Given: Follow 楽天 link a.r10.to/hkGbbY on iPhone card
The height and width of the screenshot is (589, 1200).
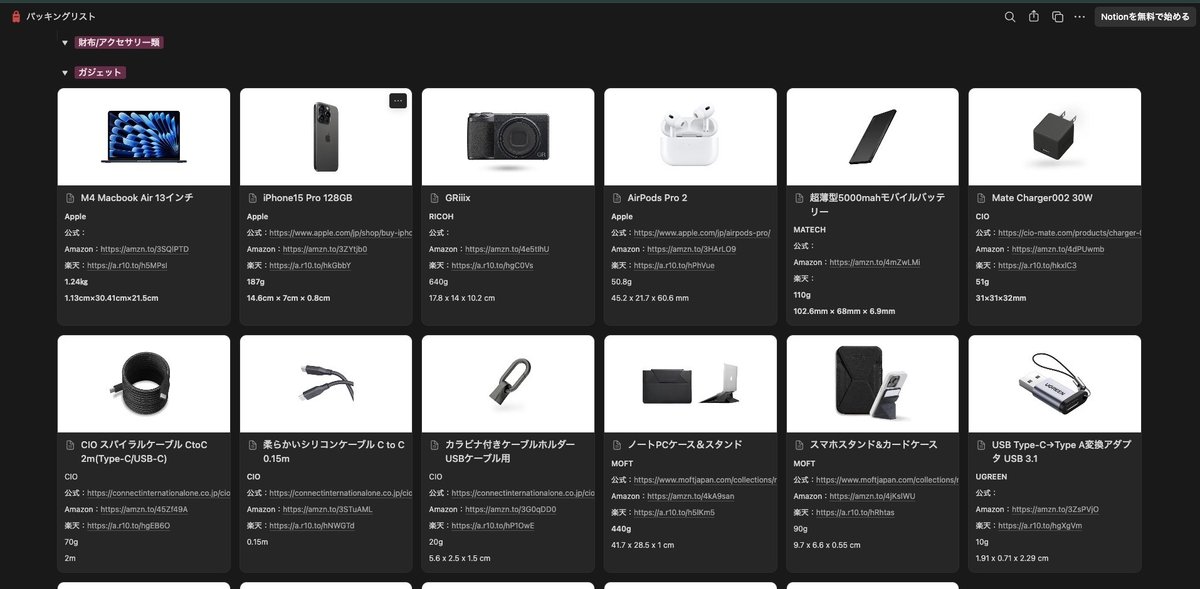Looking at the screenshot, I should (310, 266).
